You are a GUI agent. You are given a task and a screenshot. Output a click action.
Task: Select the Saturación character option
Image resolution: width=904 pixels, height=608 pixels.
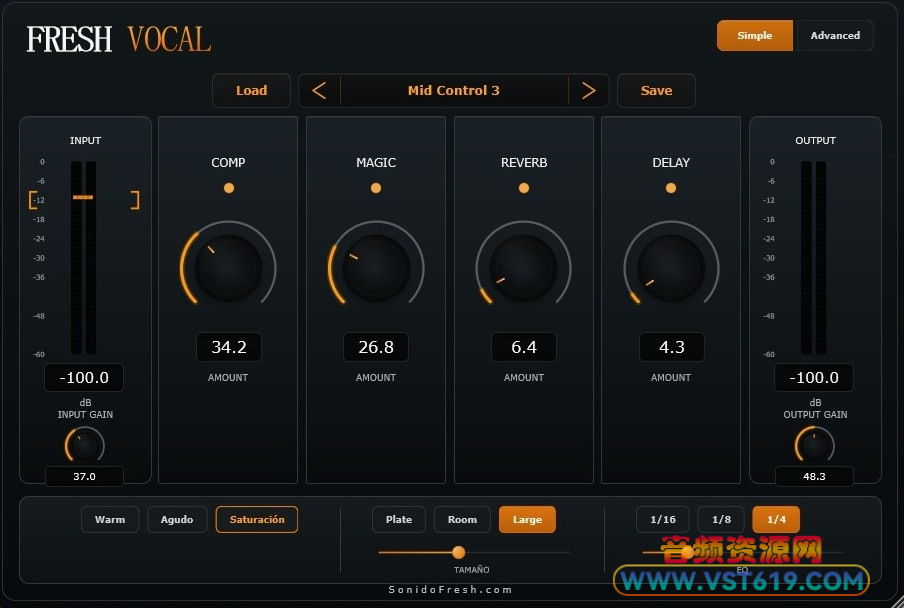(x=257, y=519)
